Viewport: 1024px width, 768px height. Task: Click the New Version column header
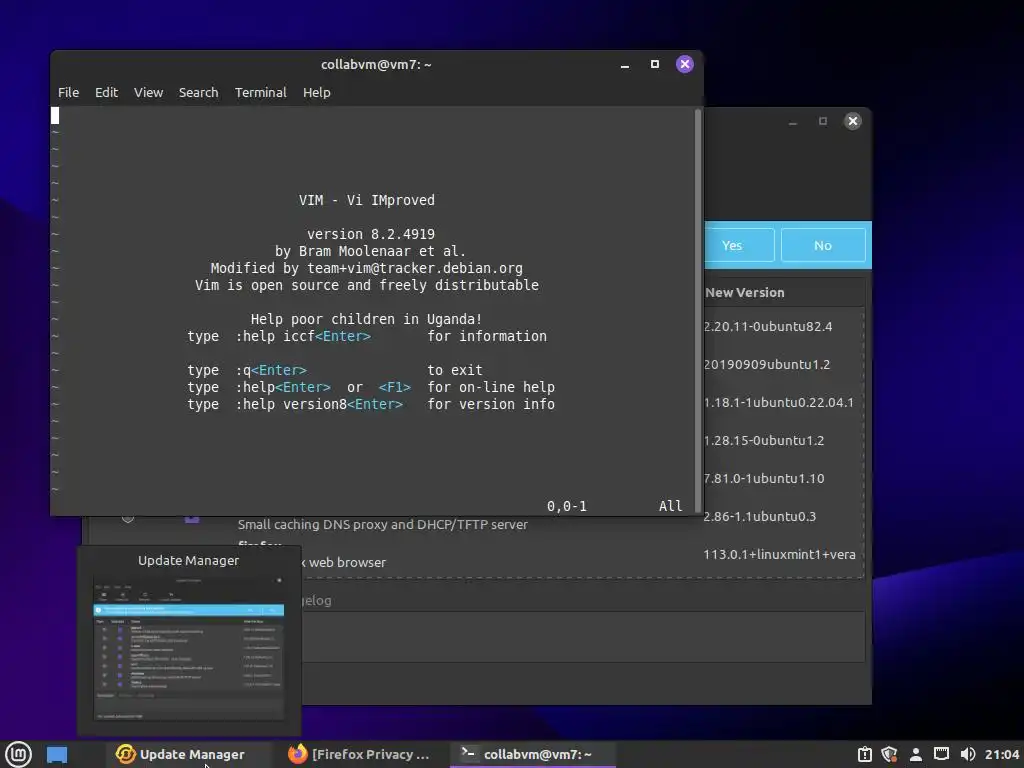[744, 293]
